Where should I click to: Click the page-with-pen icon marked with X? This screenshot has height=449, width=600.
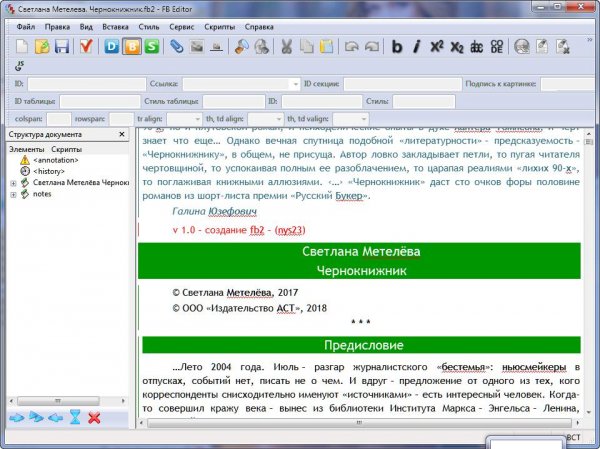pyautogui.click(x=562, y=47)
